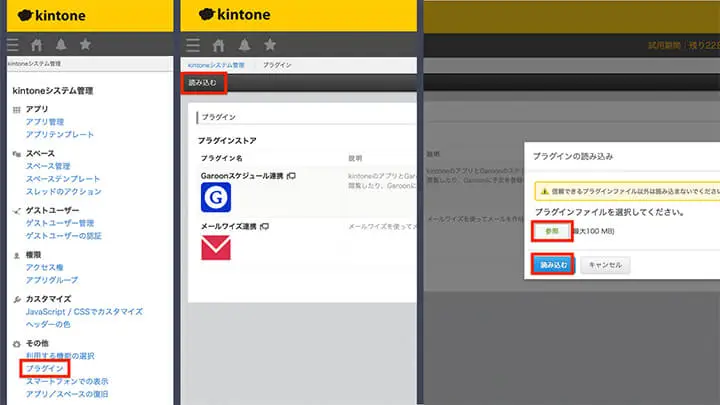Open 利用する機能の選択 link
The image size is (720, 405).
click(x=60, y=356)
